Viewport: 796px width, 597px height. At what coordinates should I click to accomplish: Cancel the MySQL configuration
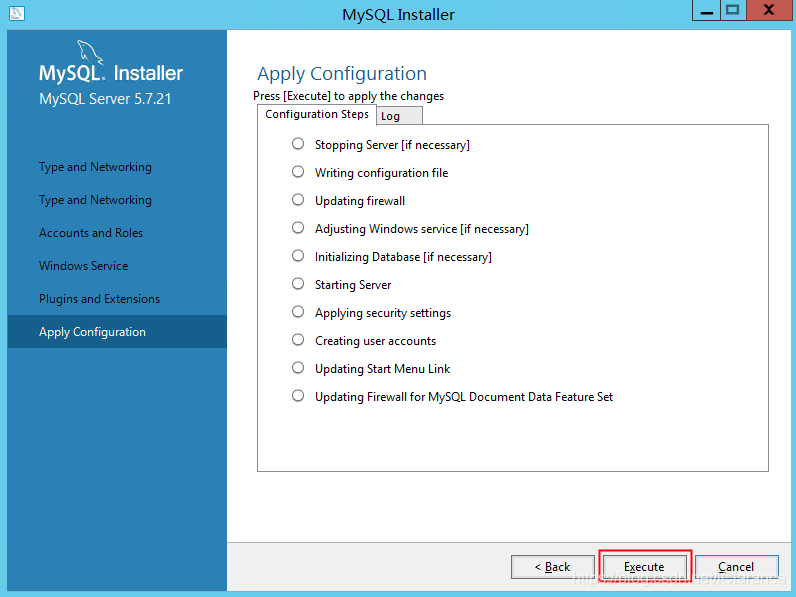(737, 567)
